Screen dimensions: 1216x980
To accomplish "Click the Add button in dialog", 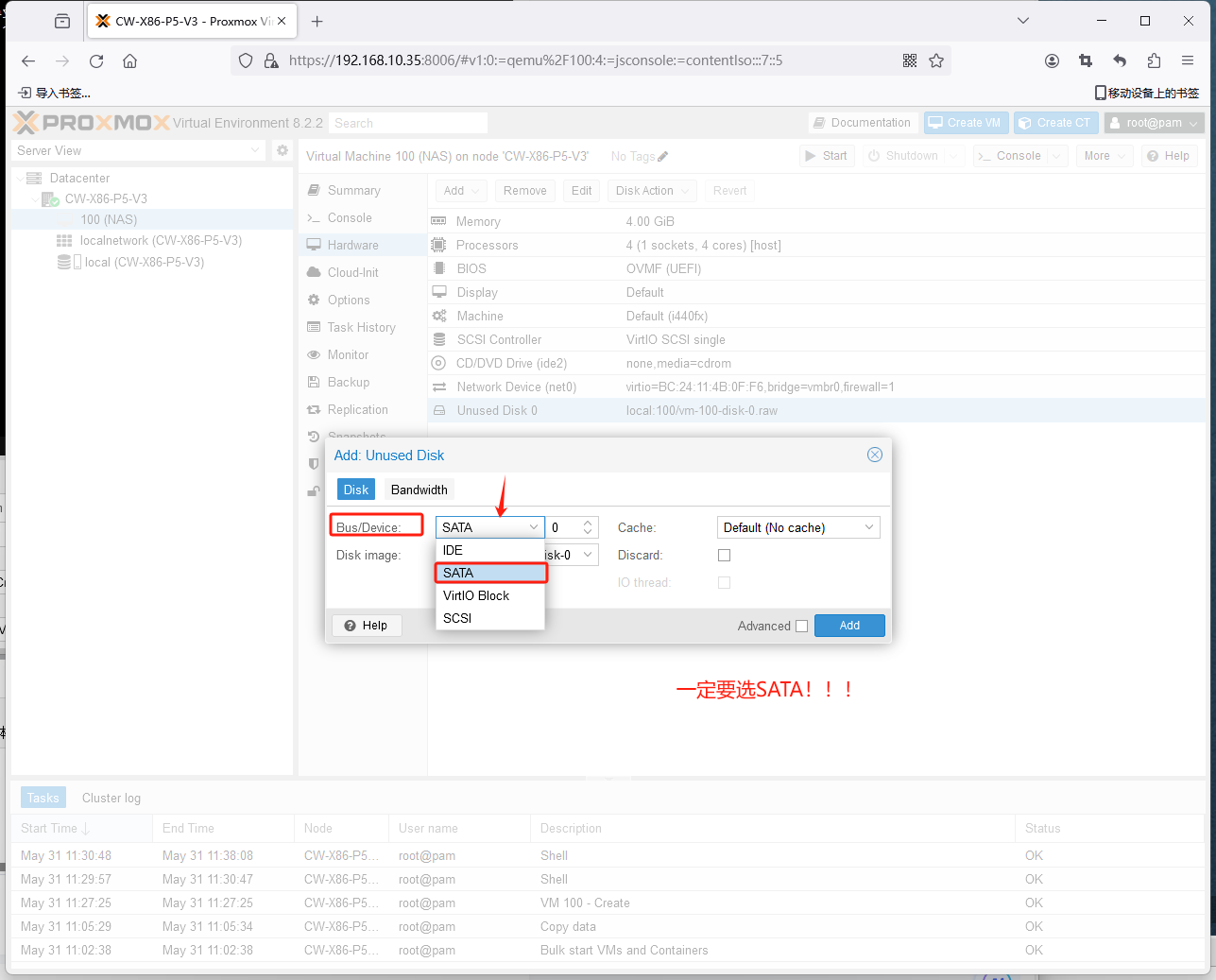I will [x=849, y=626].
